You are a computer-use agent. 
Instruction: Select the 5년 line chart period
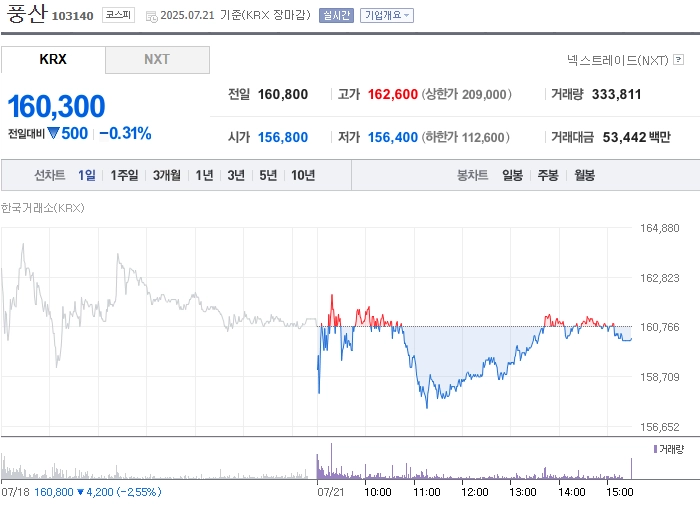pos(268,175)
